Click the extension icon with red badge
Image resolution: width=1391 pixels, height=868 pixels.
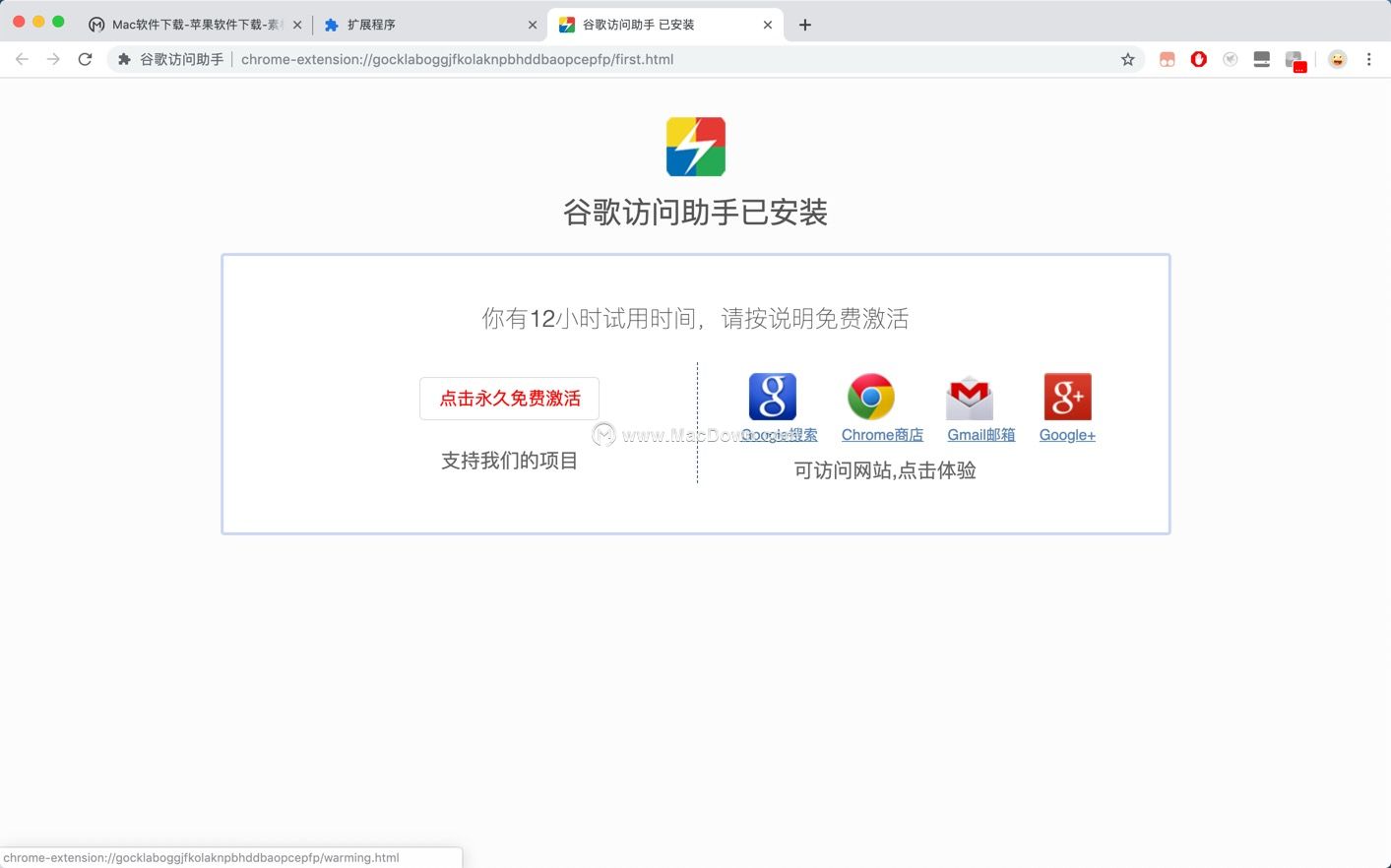1296,61
